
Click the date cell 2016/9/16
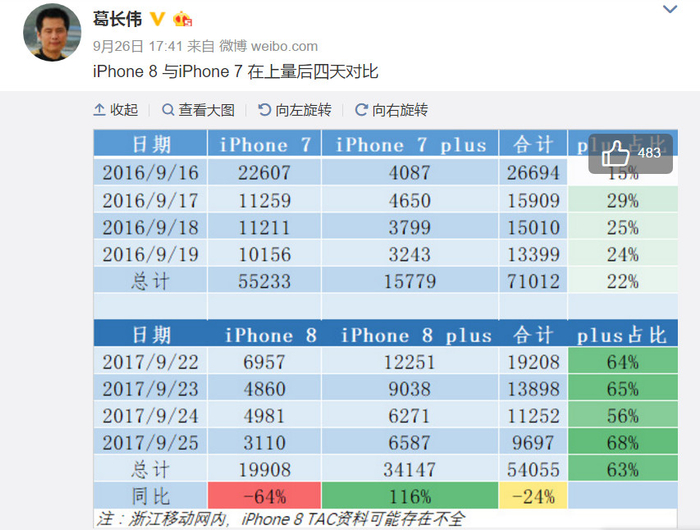click(150, 172)
